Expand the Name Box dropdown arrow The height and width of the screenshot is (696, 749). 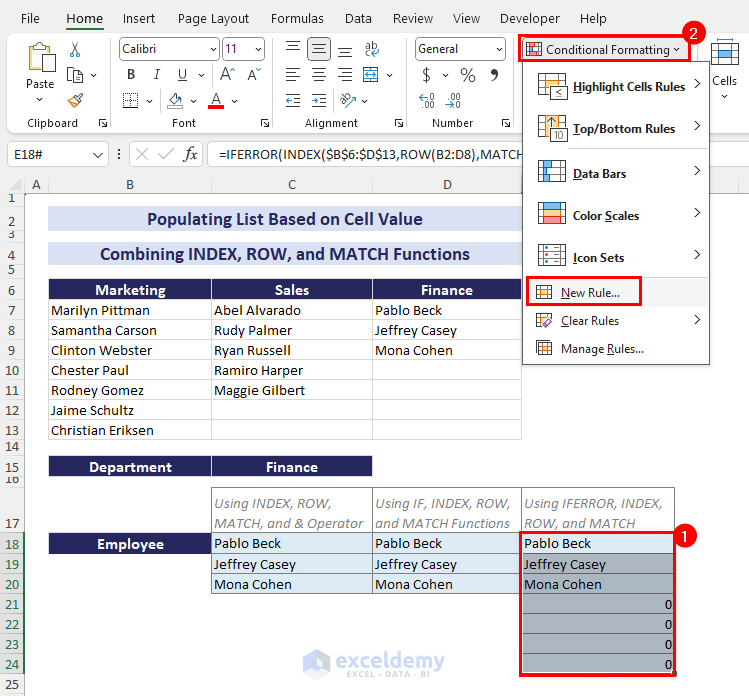[x=97, y=155]
